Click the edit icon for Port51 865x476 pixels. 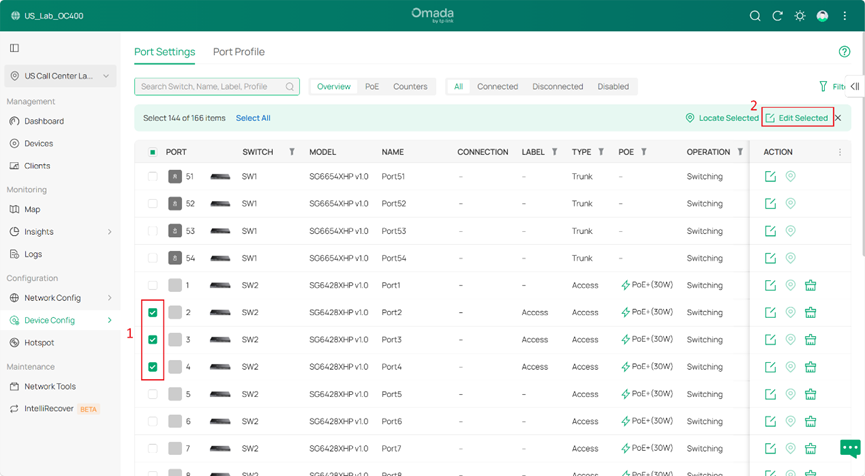pos(770,177)
